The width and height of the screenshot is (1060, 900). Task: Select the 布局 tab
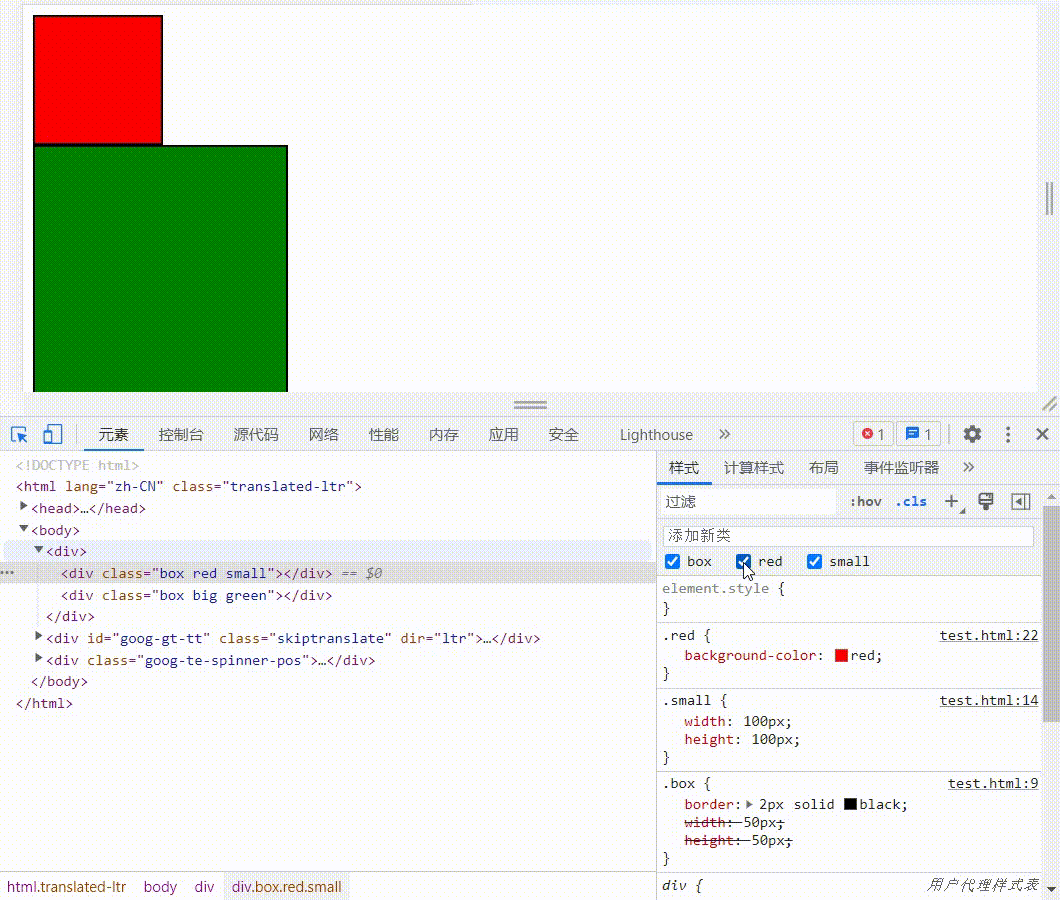coord(824,467)
